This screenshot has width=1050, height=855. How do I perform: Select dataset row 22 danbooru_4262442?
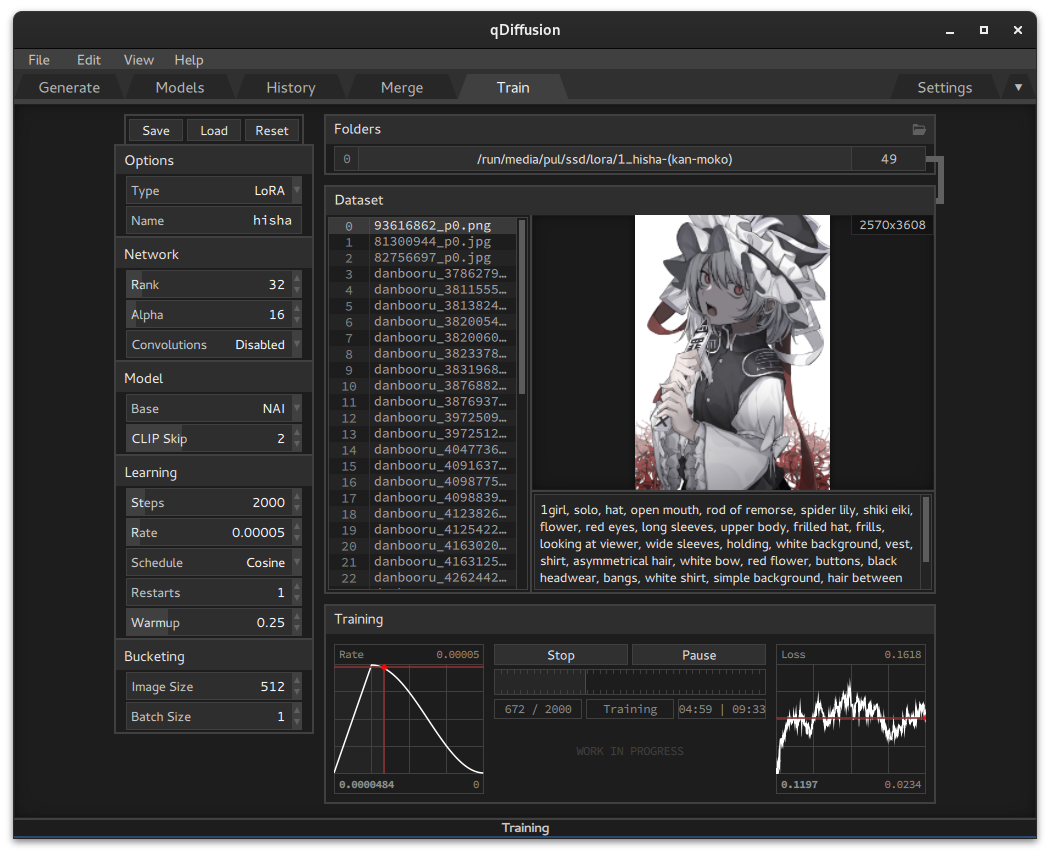coord(423,578)
